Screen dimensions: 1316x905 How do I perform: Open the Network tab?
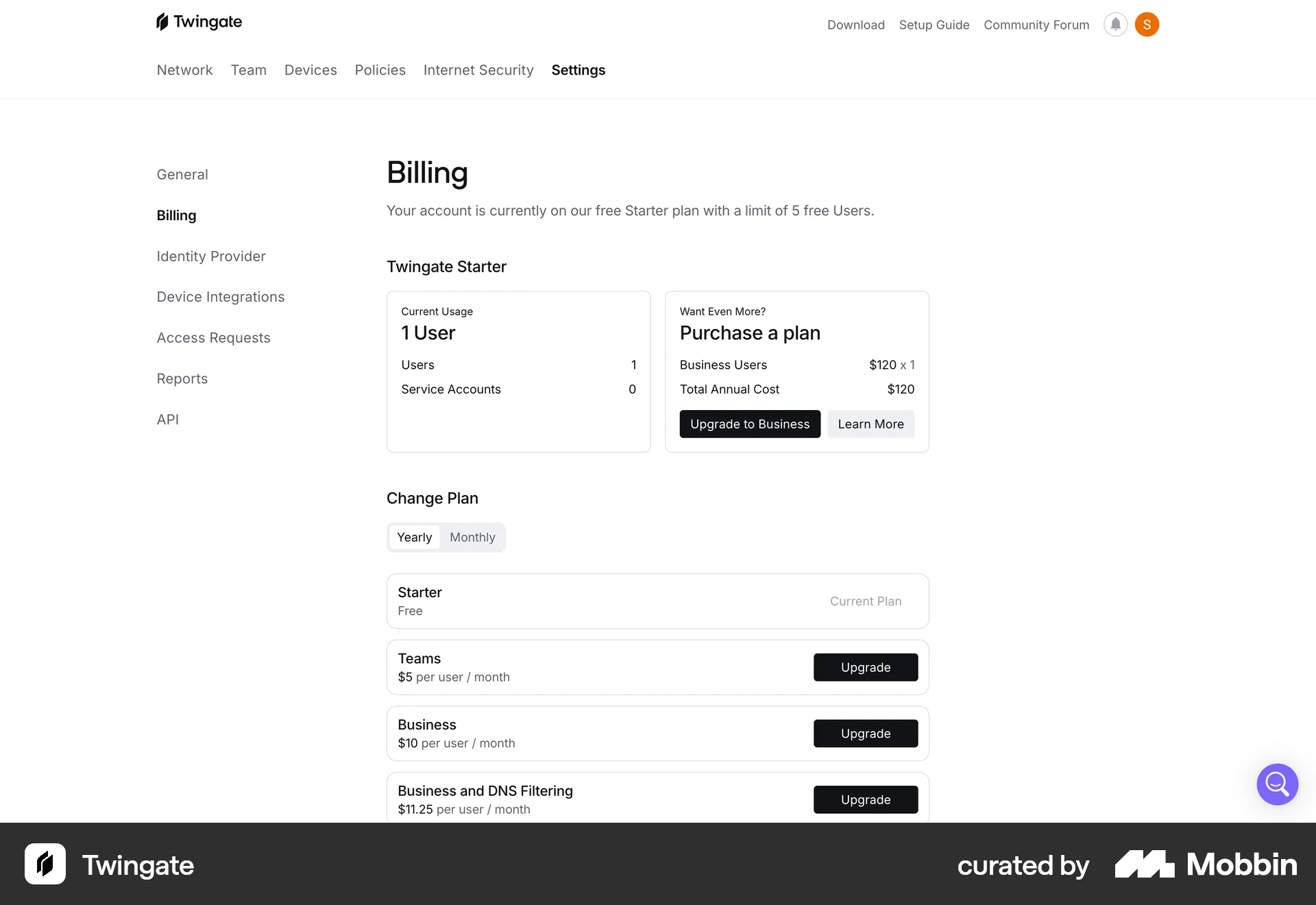184,70
